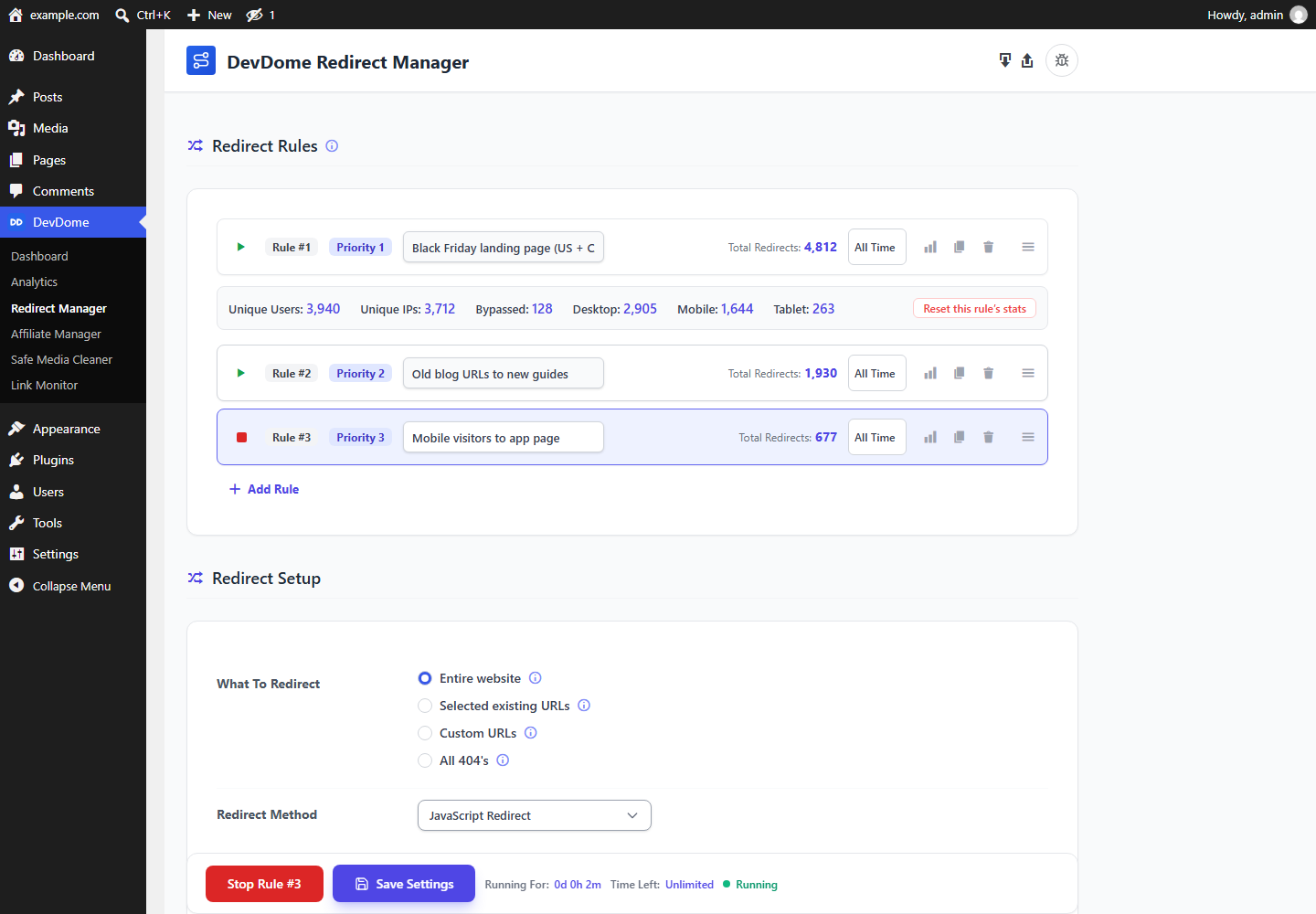This screenshot has height=914, width=1316.
Task: Show info for All 404's option
Action: point(503,760)
